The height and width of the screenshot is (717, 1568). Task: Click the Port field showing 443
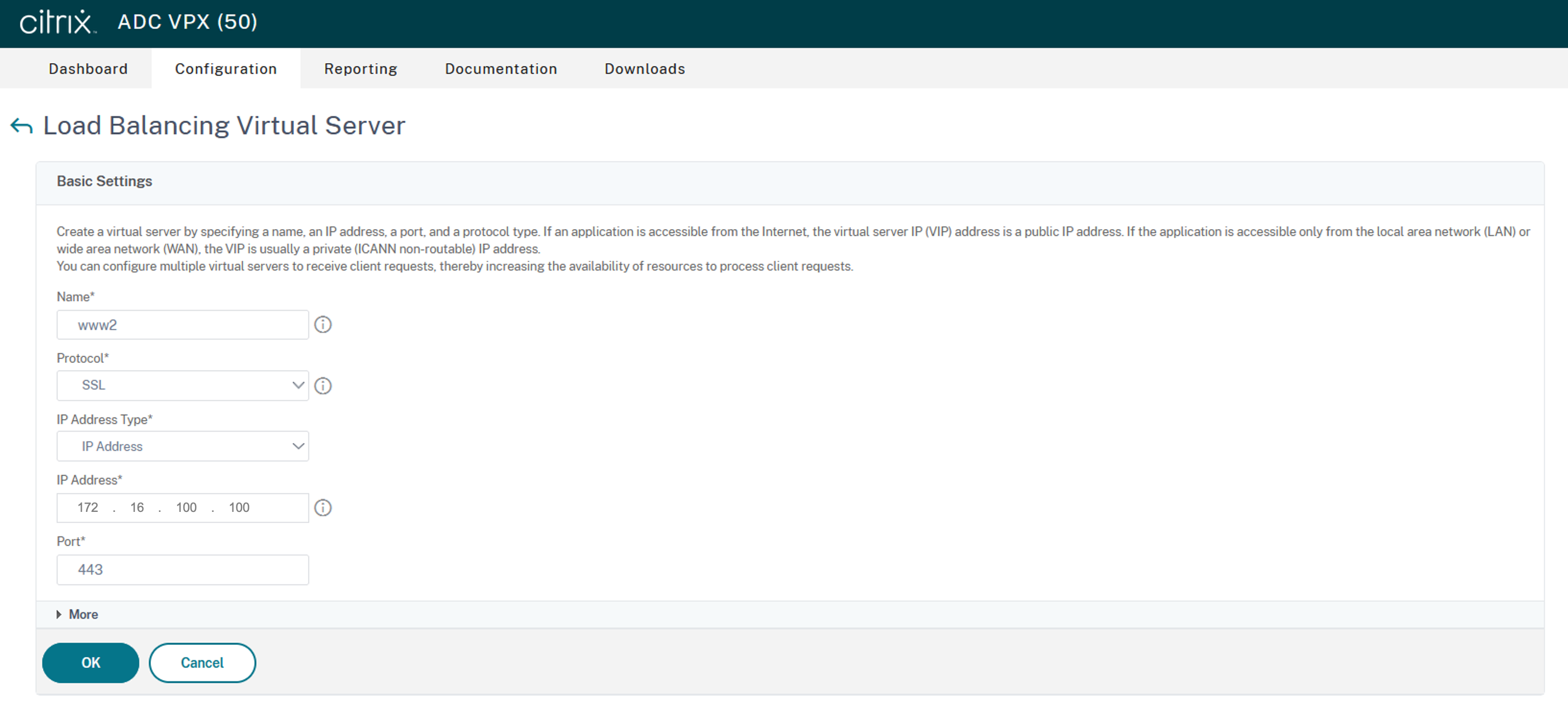pyautogui.click(x=183, y=569)
